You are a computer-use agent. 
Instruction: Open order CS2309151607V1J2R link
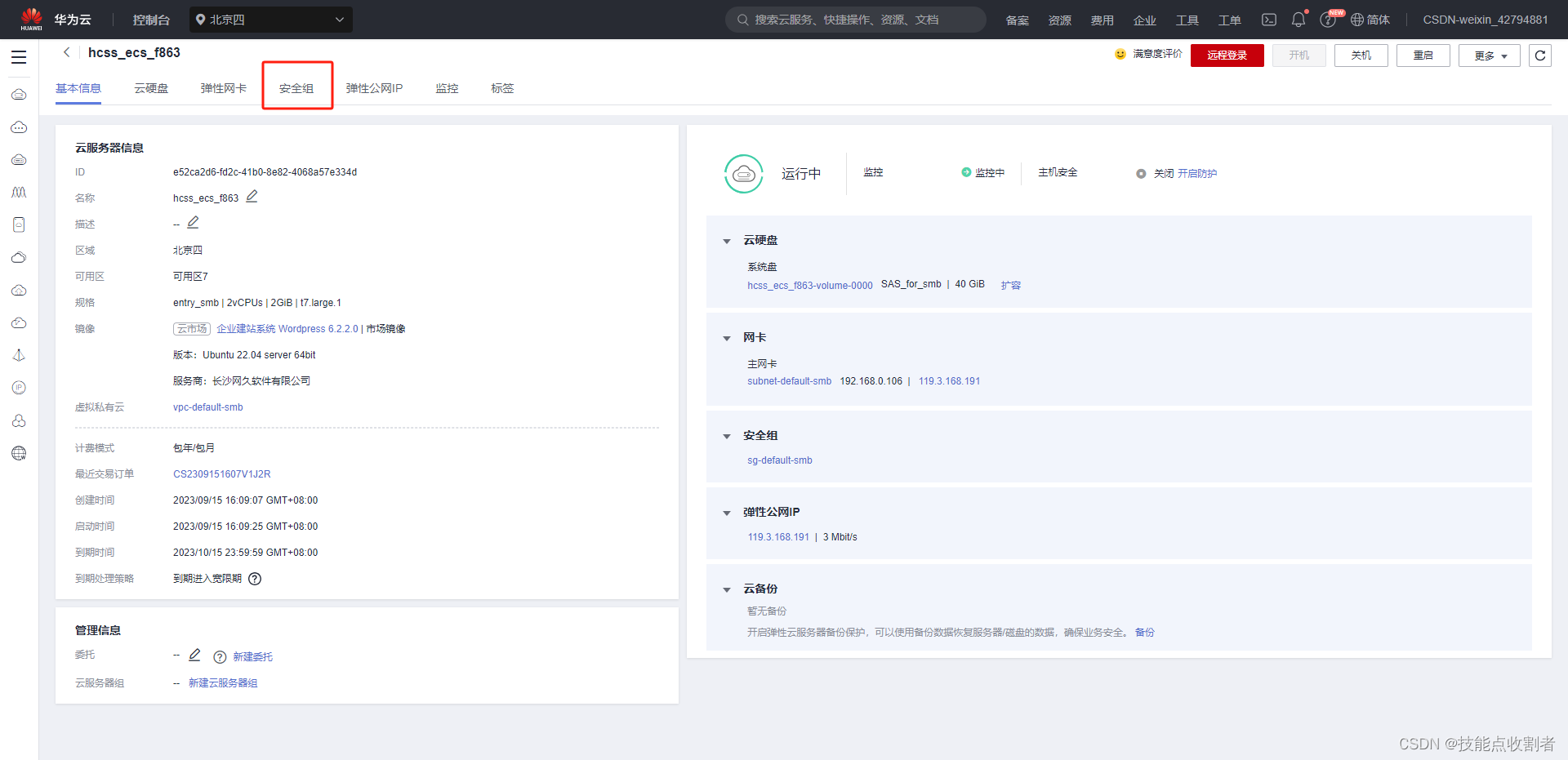click(x=222, y=474)
